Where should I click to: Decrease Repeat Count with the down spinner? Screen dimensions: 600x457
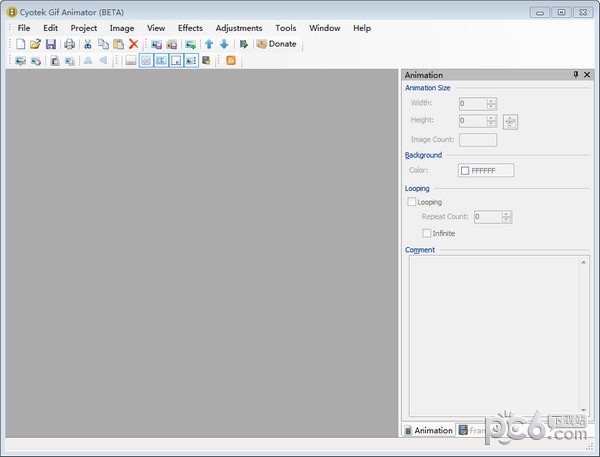tap(506, 220)
